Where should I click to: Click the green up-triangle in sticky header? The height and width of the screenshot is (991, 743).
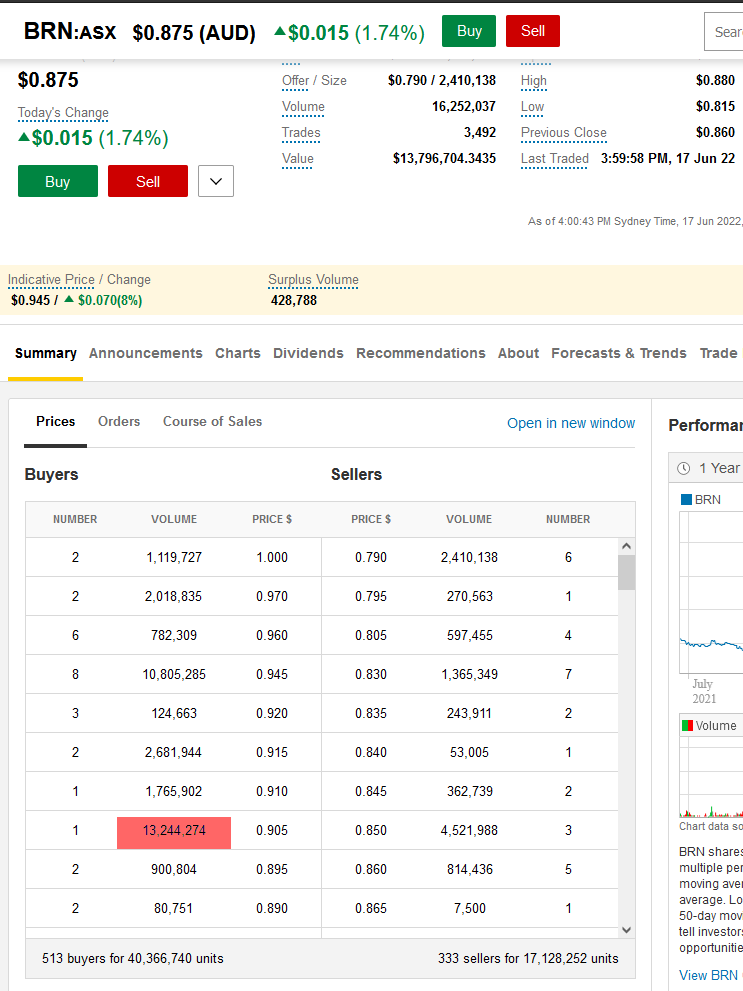point(280,31)
